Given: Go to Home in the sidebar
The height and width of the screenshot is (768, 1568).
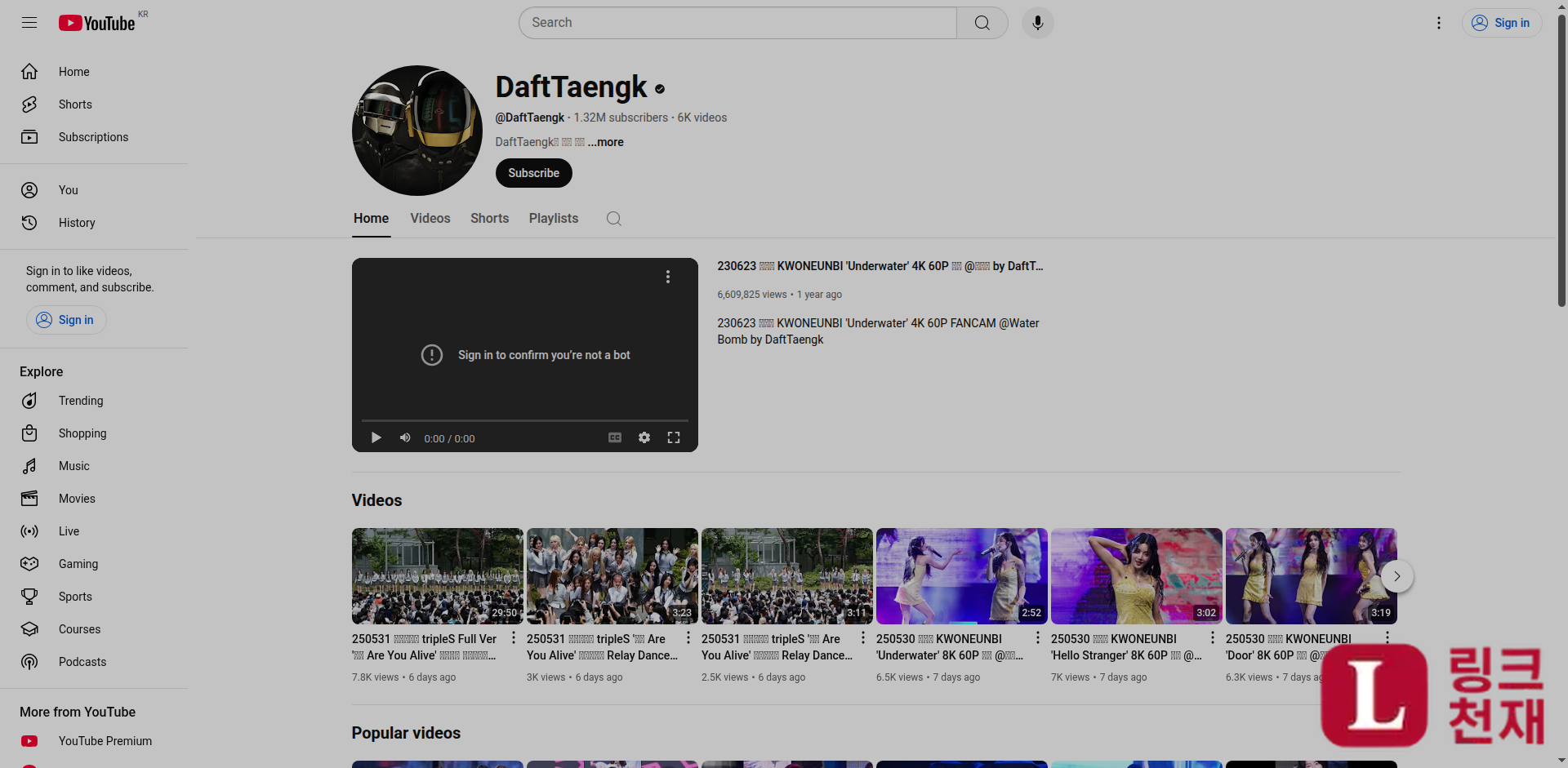Looking at the screenshot, I should [x=94, y=72].
